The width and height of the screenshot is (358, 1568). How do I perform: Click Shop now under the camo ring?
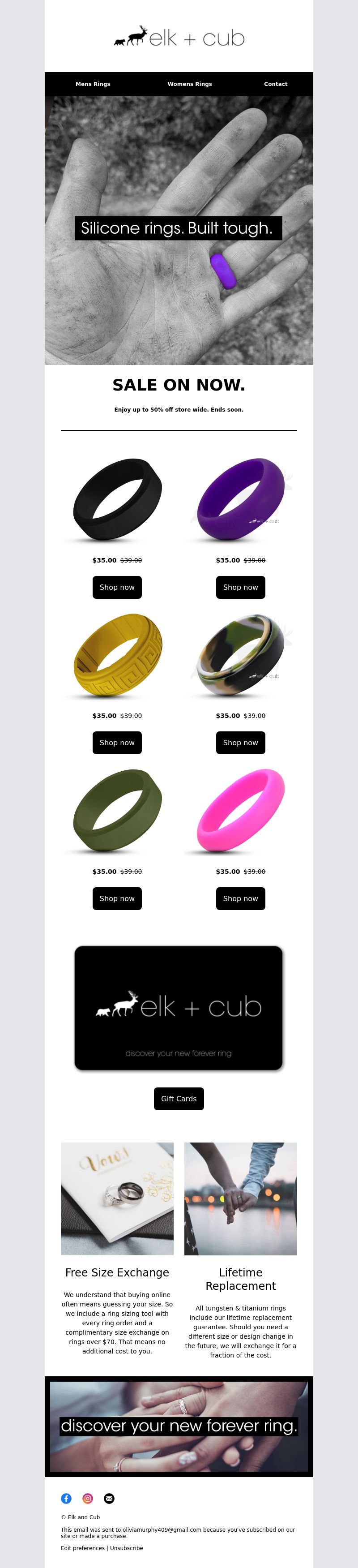coord(240,742)
